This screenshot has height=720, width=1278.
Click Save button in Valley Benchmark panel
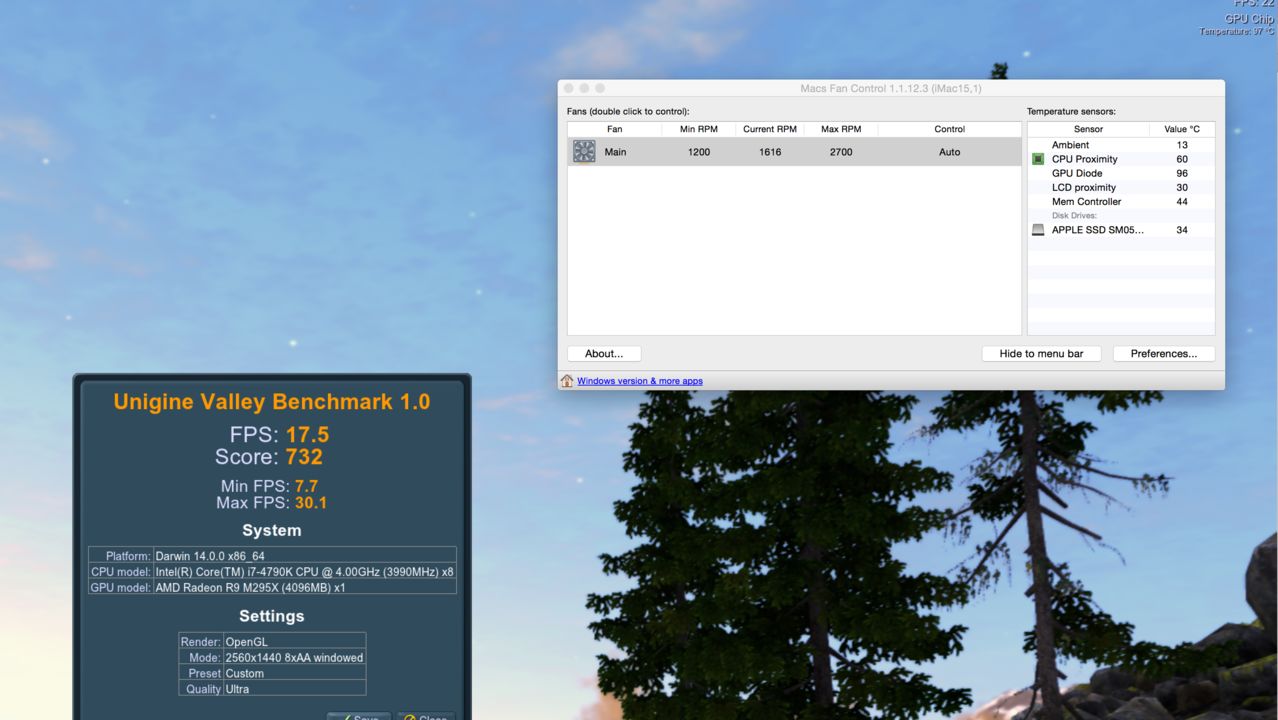coord(358,716)
